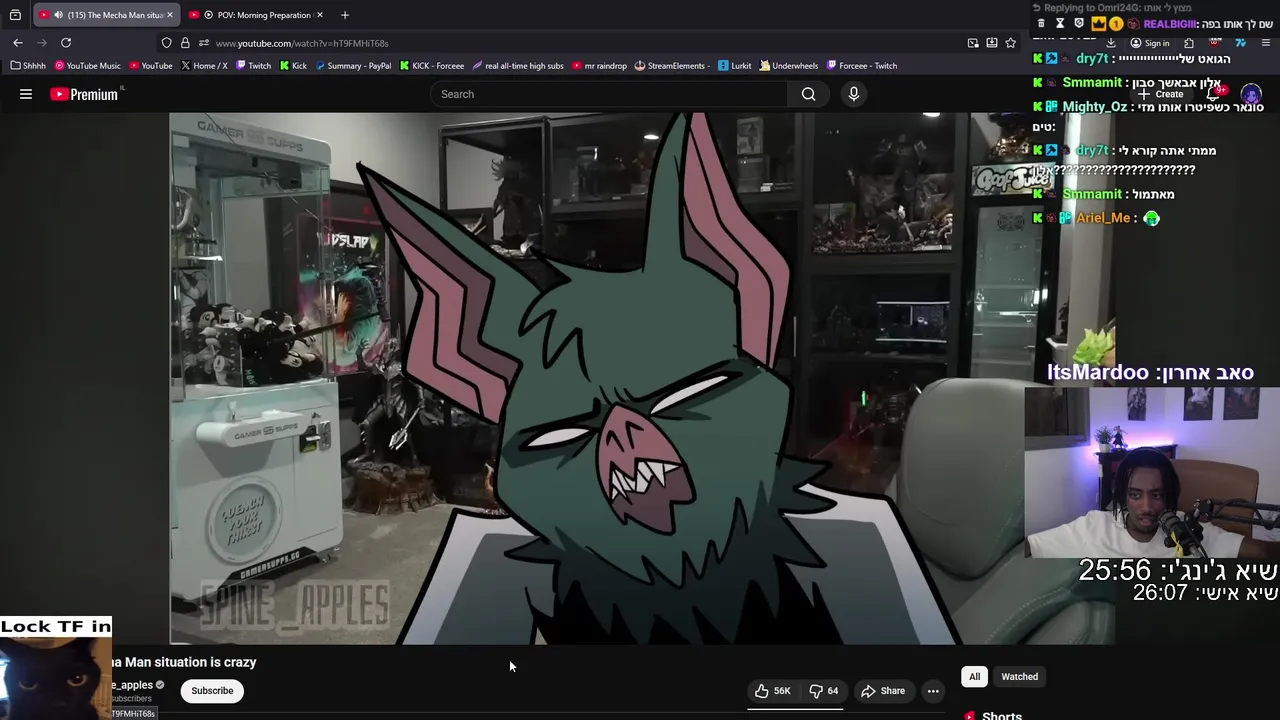This screenshot has height=720, width=1280.
Task: Open the Kick bookmark
Action: click(x=293, y=66)
